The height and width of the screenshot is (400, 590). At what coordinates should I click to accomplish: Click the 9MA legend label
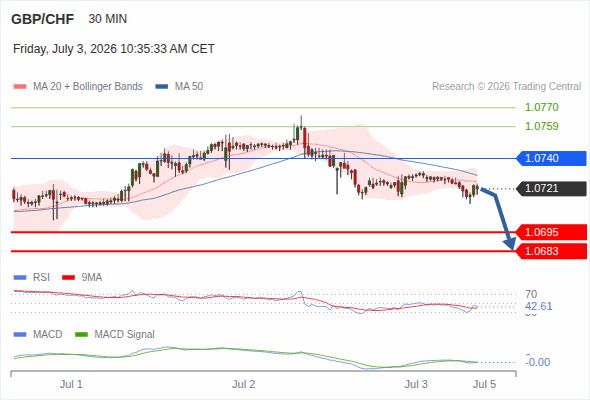pos(92,277)
